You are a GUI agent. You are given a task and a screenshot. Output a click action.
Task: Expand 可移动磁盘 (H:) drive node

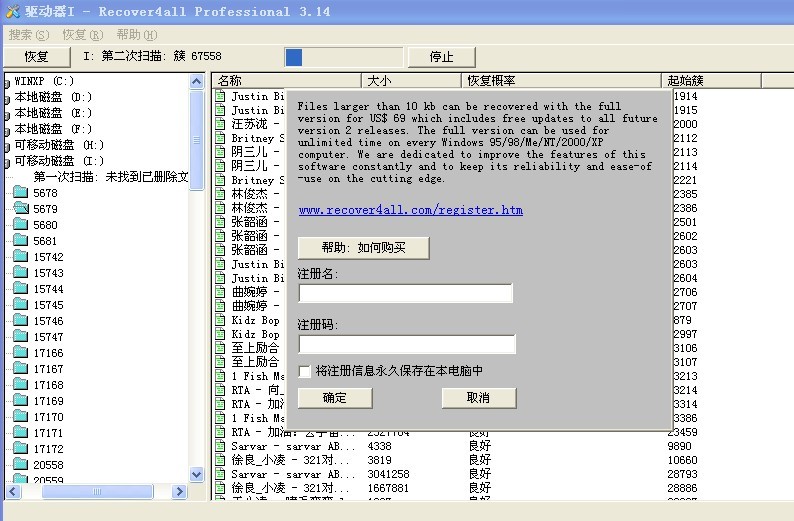pyautogui.click(x=7, y=146)
